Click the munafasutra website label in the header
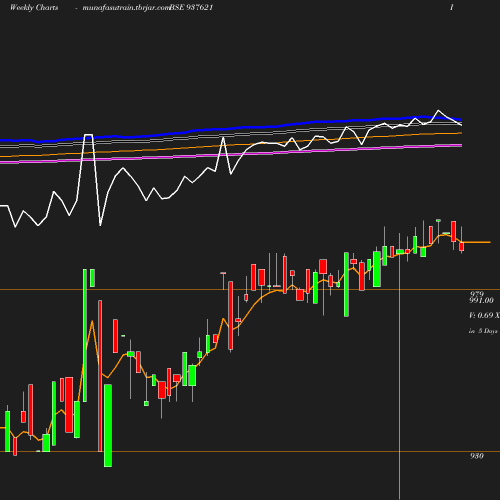This screenshot has width=500, height=500. click(x=126, y=8)
